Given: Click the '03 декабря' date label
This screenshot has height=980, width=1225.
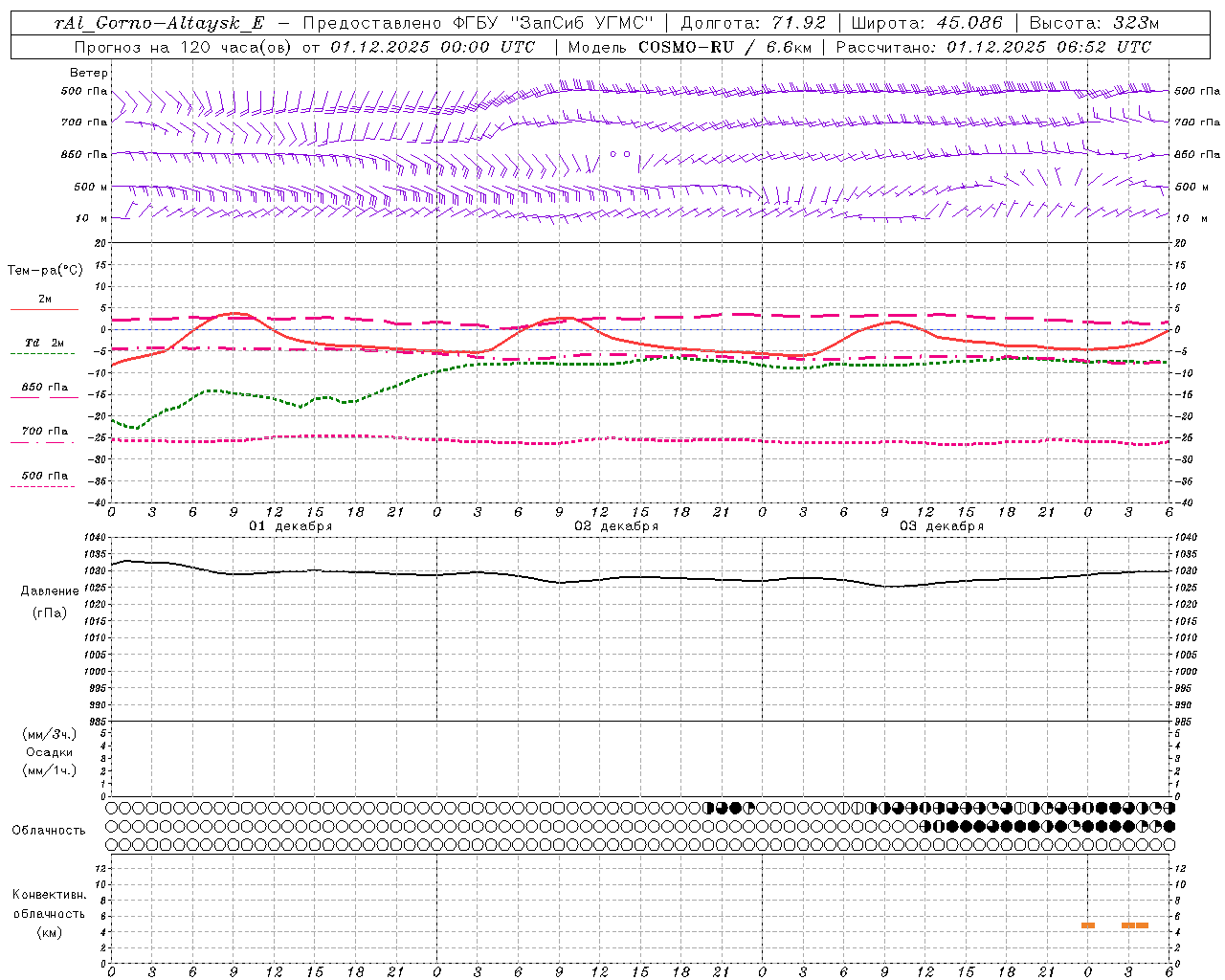Looking at the screenshot, I should coord(942,526).
